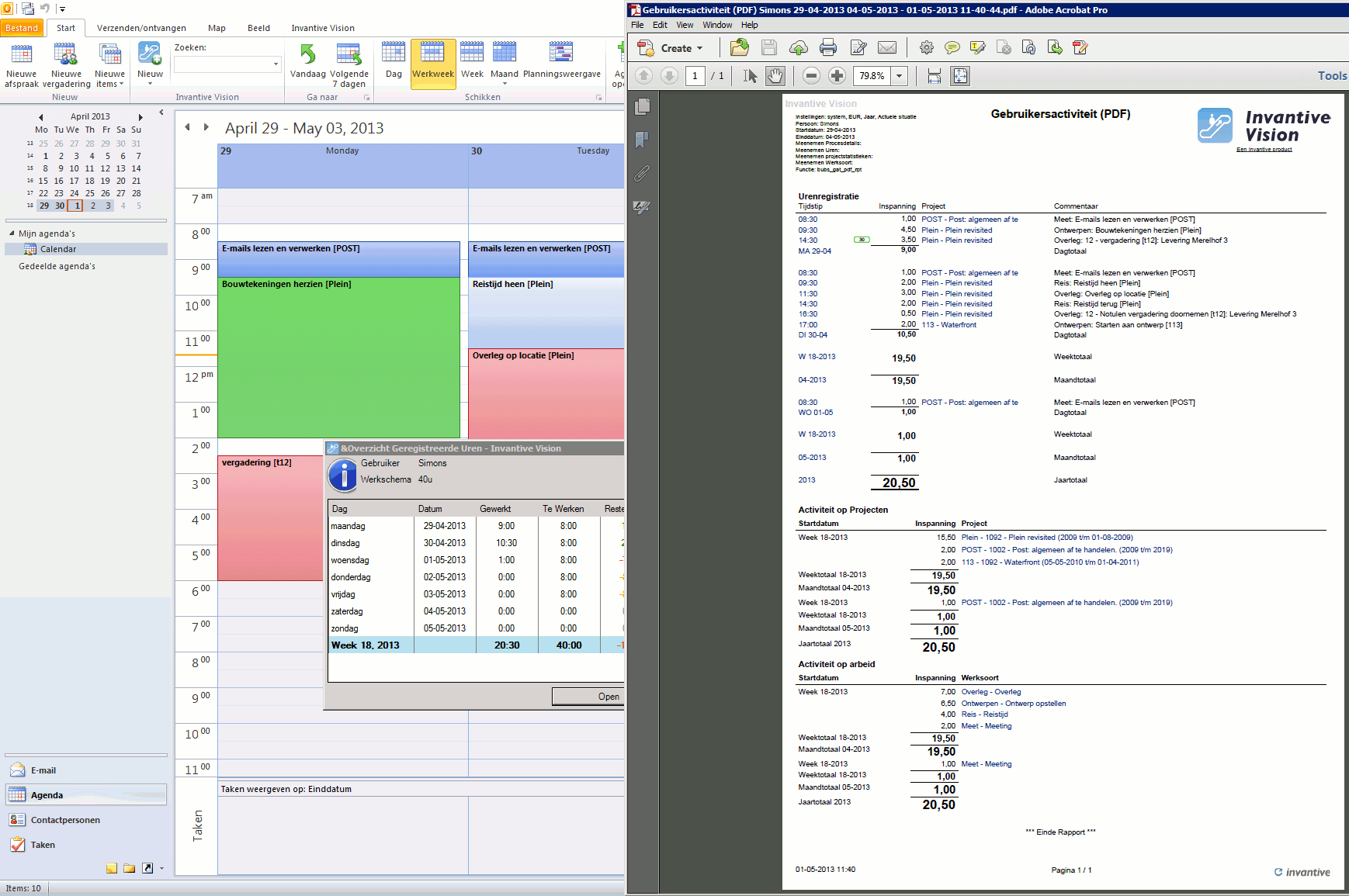Viewport: 1349px width, 896px height.
Task: Click the envelope email icon in Acrobat
Action: click(887, 48)
